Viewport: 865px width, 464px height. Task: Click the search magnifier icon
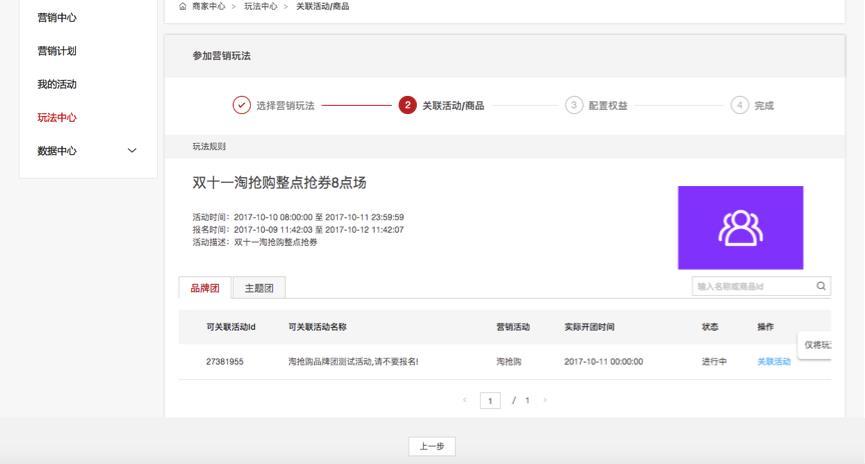(821, 286)
